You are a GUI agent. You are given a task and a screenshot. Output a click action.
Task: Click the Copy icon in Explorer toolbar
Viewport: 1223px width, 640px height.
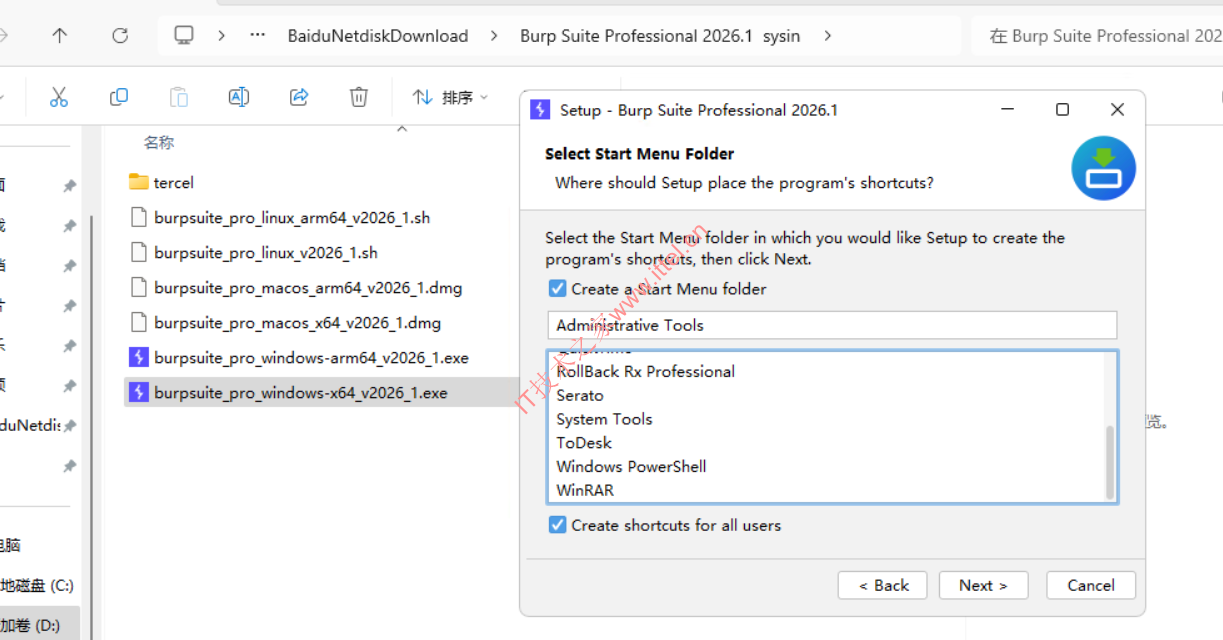click(119, 97)
